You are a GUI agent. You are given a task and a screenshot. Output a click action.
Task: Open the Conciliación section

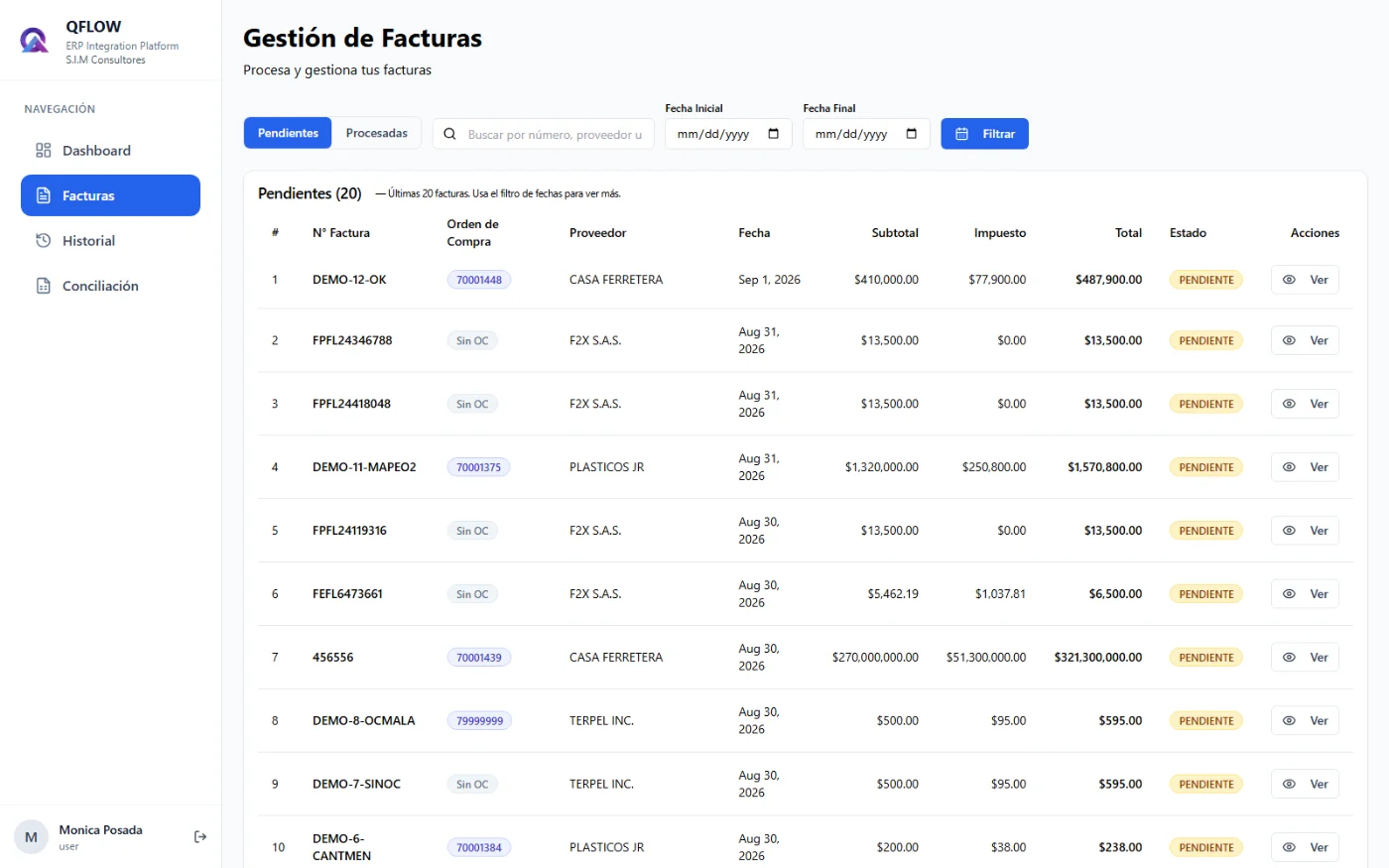click(x=110, y=286)
